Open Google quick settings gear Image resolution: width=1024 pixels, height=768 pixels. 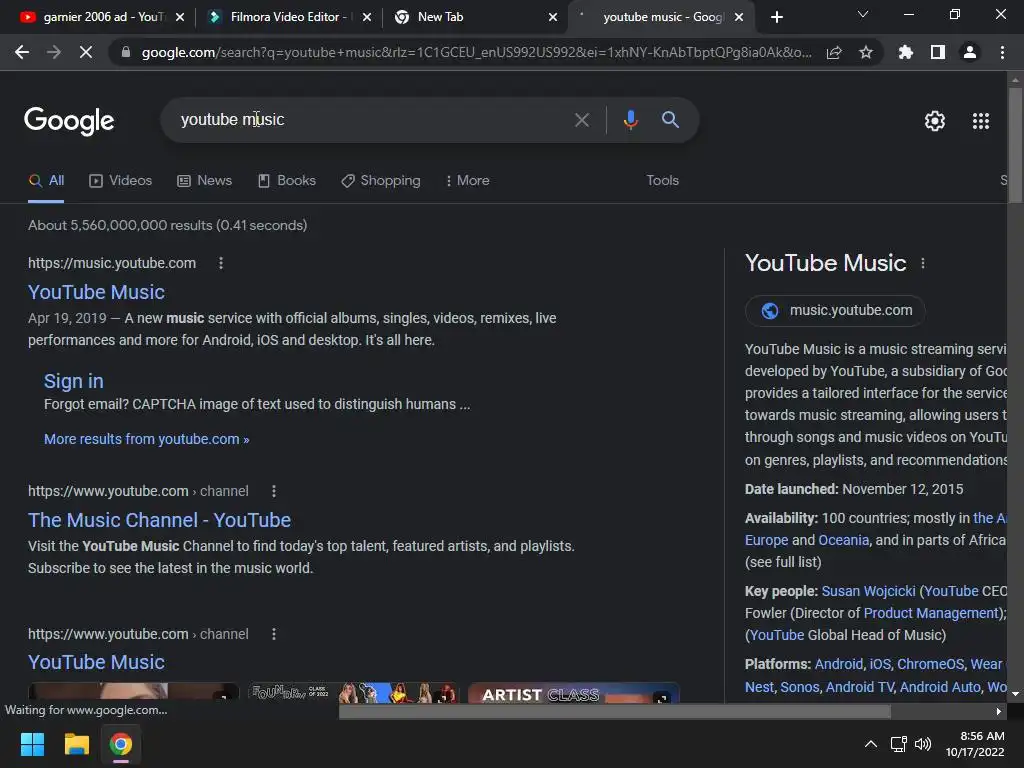935,121
